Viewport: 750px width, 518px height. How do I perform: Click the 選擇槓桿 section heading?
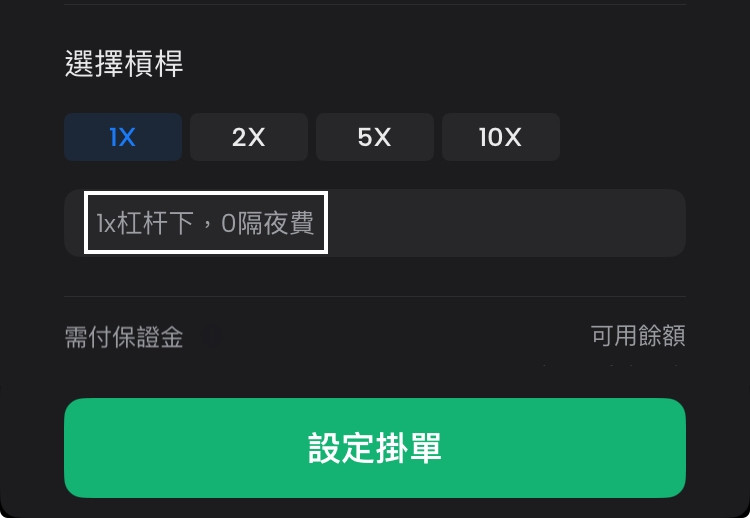124,64
